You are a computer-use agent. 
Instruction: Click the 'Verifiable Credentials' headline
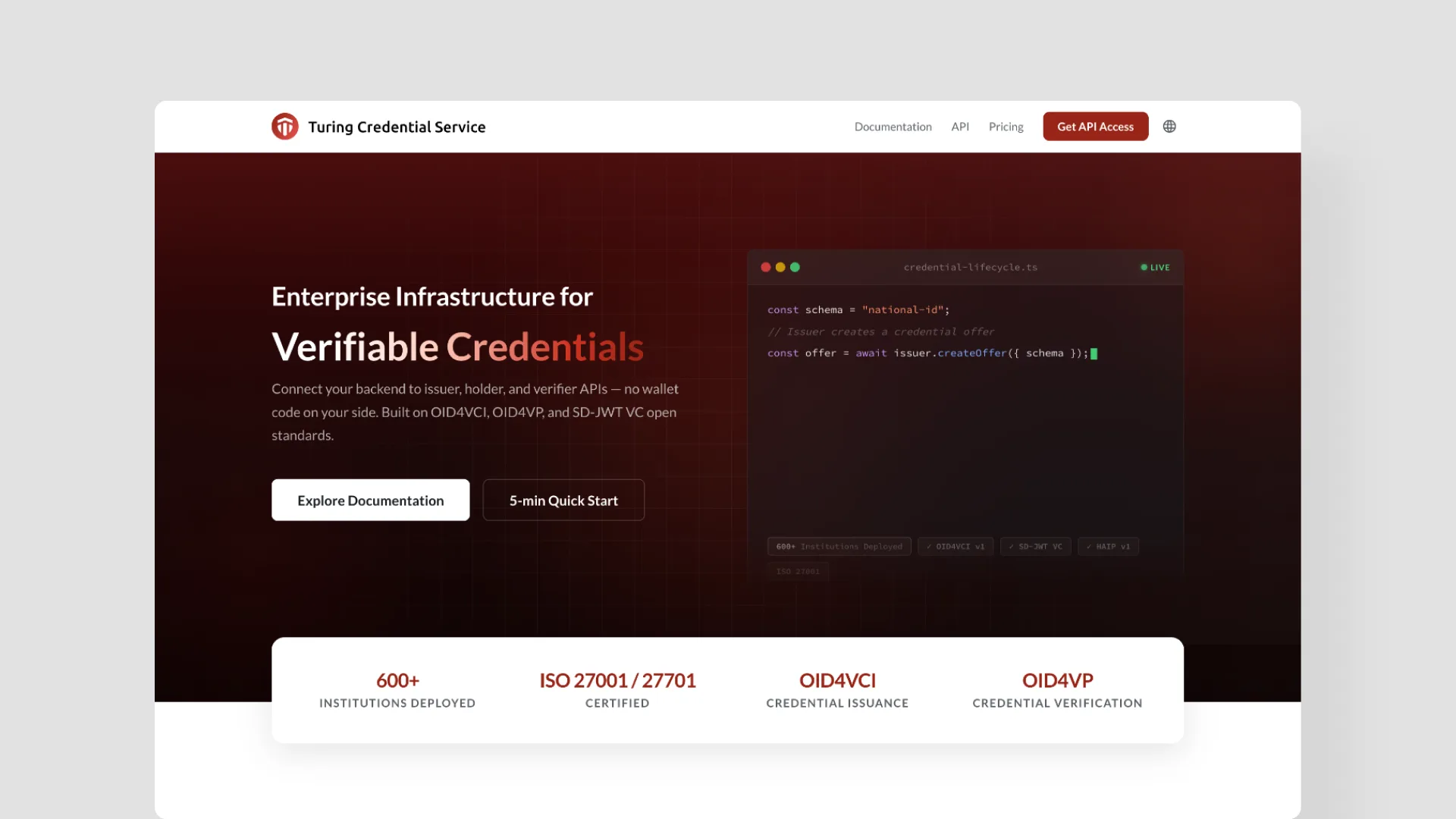point(457,347)
